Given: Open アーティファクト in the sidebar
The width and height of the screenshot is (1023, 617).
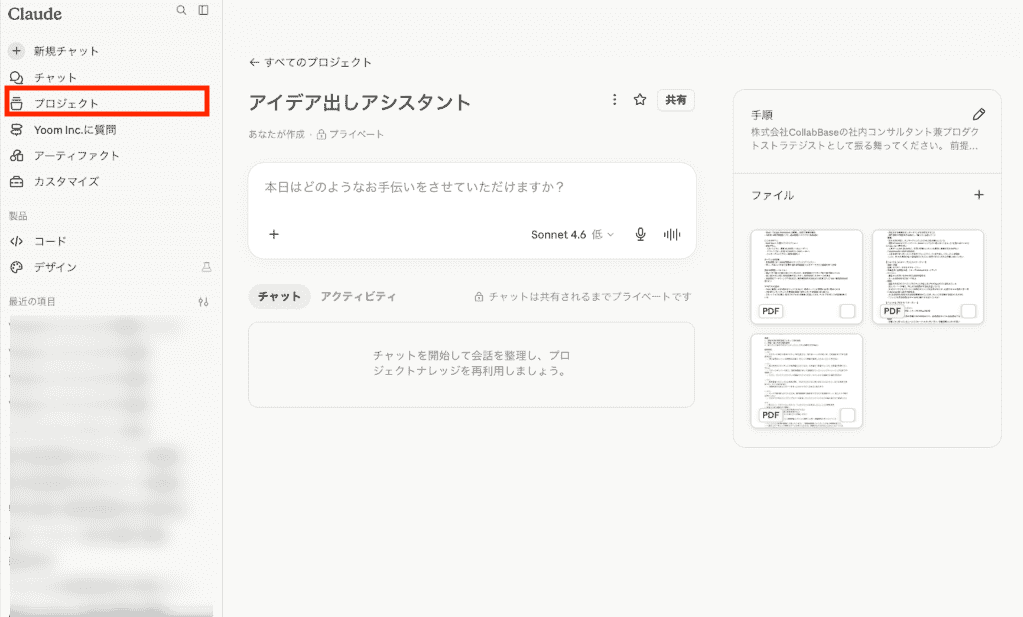Looking at the screenshot, I should click(x=64, y=156).
